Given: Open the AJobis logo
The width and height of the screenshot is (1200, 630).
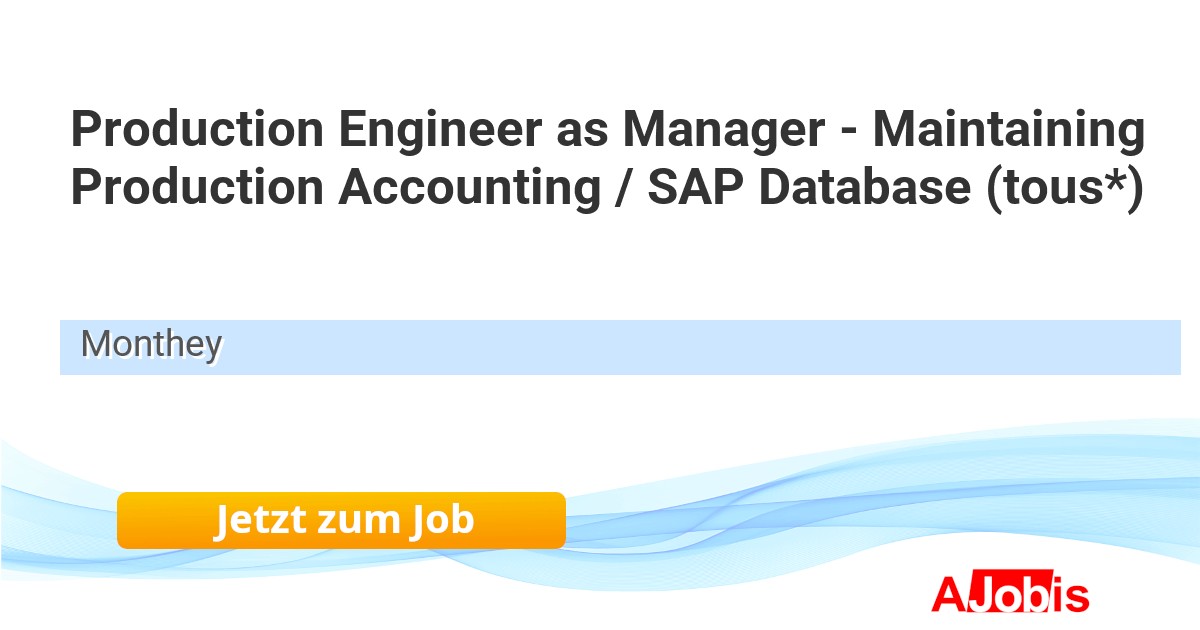Looking at the screenshot, I should [1010, 594].
